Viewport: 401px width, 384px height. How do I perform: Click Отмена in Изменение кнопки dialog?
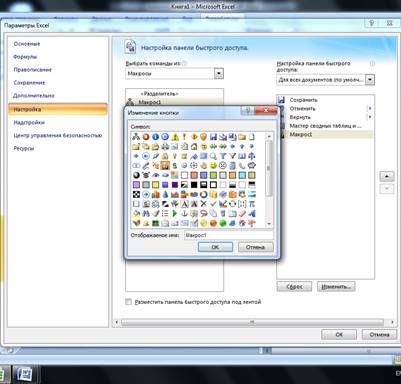(256, 247)
